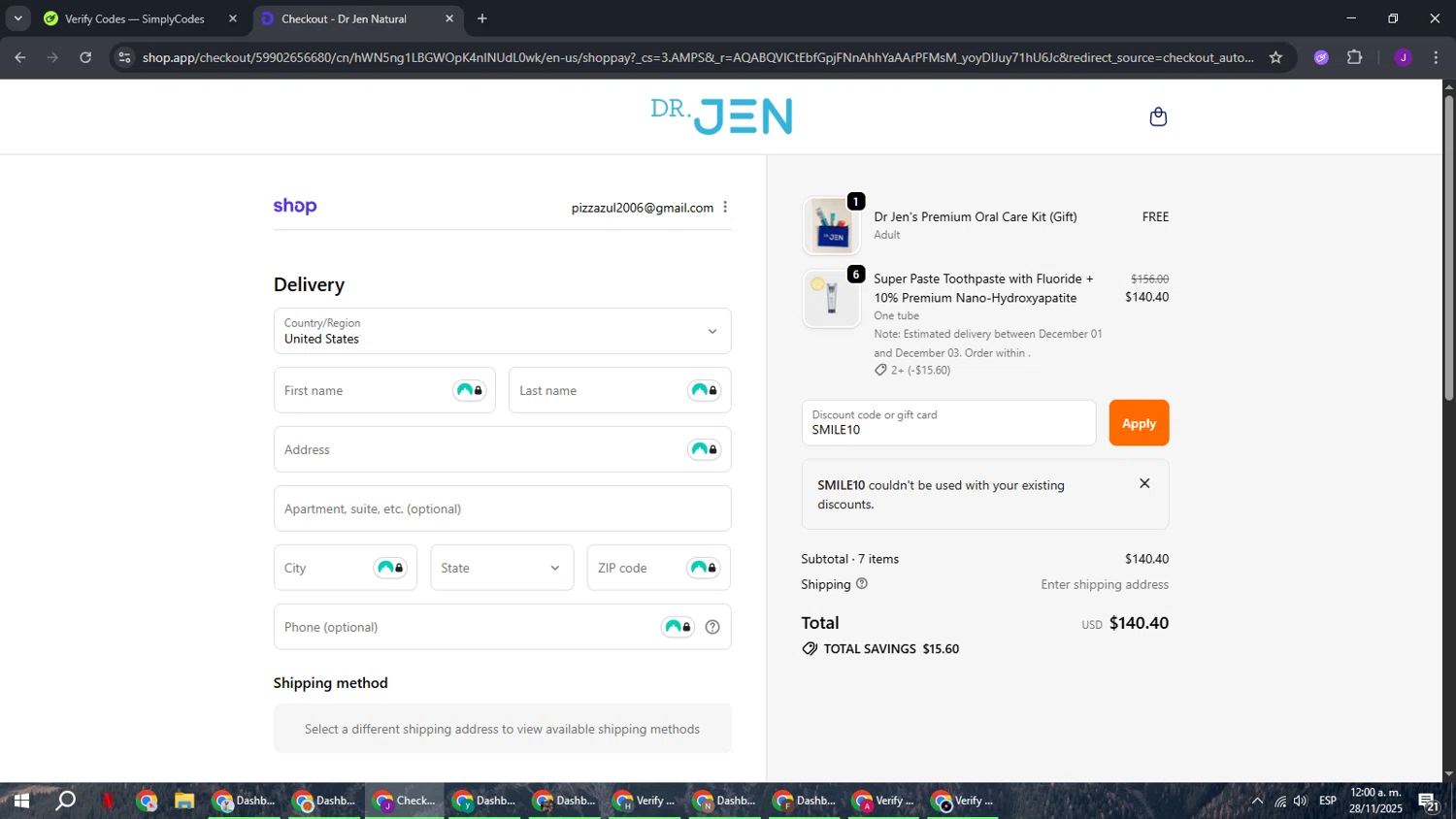Reload the checkout page
This screenshot has width=1456, height=819.
[85, 57]
